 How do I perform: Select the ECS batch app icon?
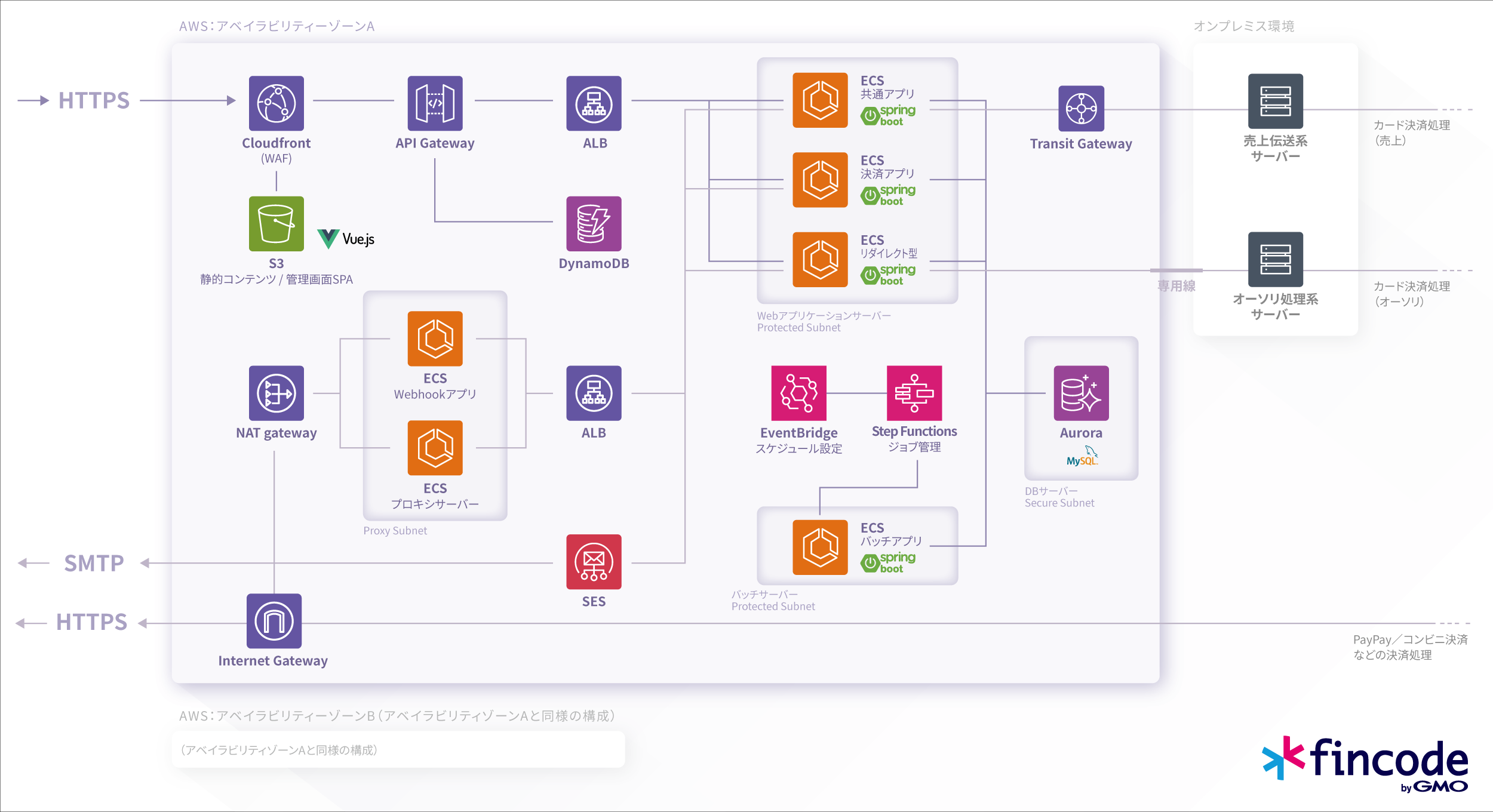[x=820, y=548]
